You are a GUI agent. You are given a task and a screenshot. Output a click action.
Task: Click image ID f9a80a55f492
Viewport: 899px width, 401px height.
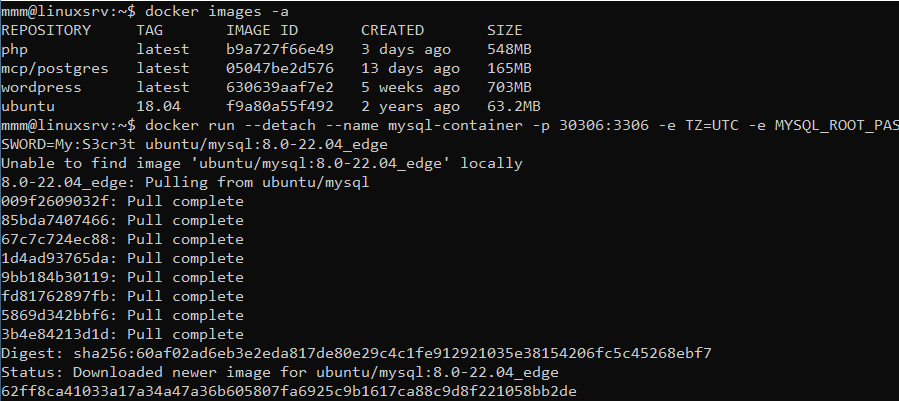click(280, 107)
